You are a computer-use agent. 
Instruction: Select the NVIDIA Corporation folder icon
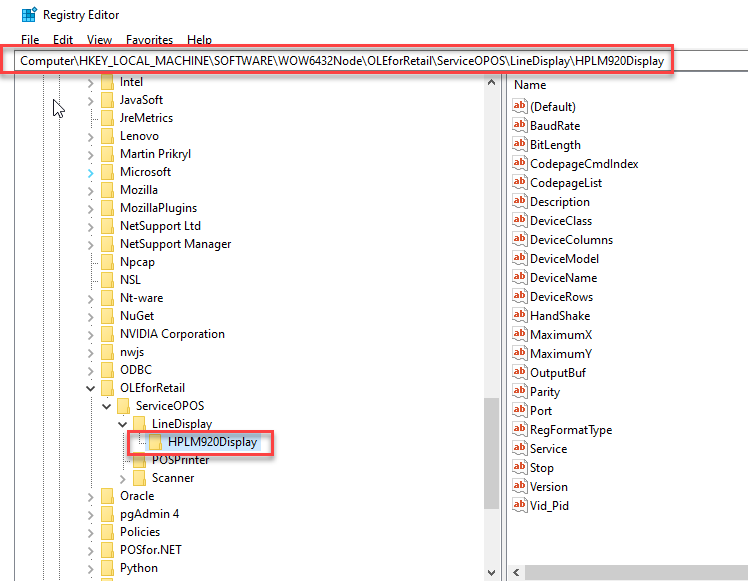tap(107, 334)
